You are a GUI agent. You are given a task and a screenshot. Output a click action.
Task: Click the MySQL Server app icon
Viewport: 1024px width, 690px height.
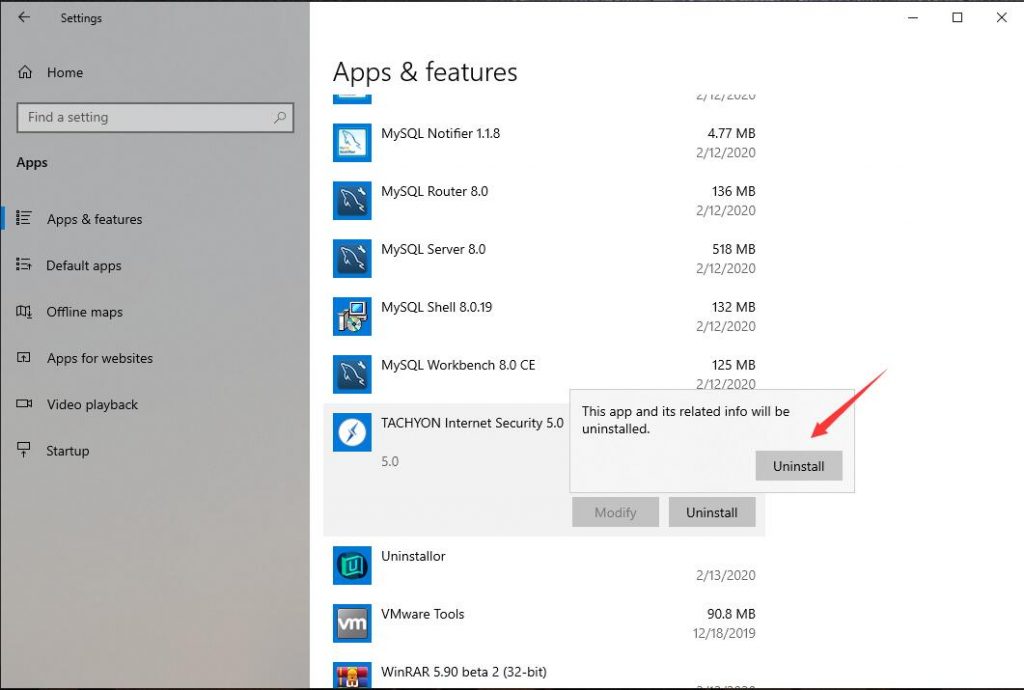pyautogui.click(x=352, y=259)
